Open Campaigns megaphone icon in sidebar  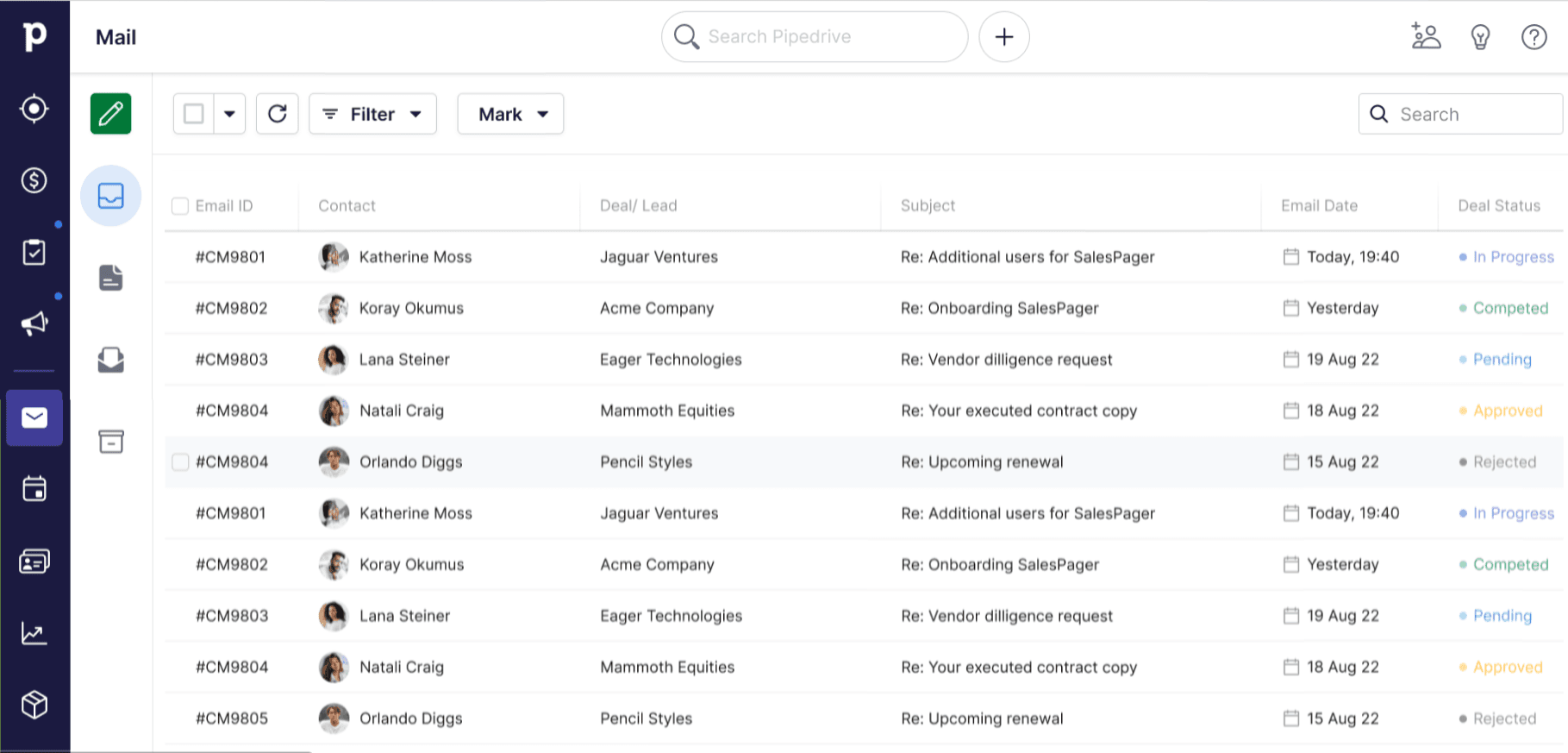[34, 323]
